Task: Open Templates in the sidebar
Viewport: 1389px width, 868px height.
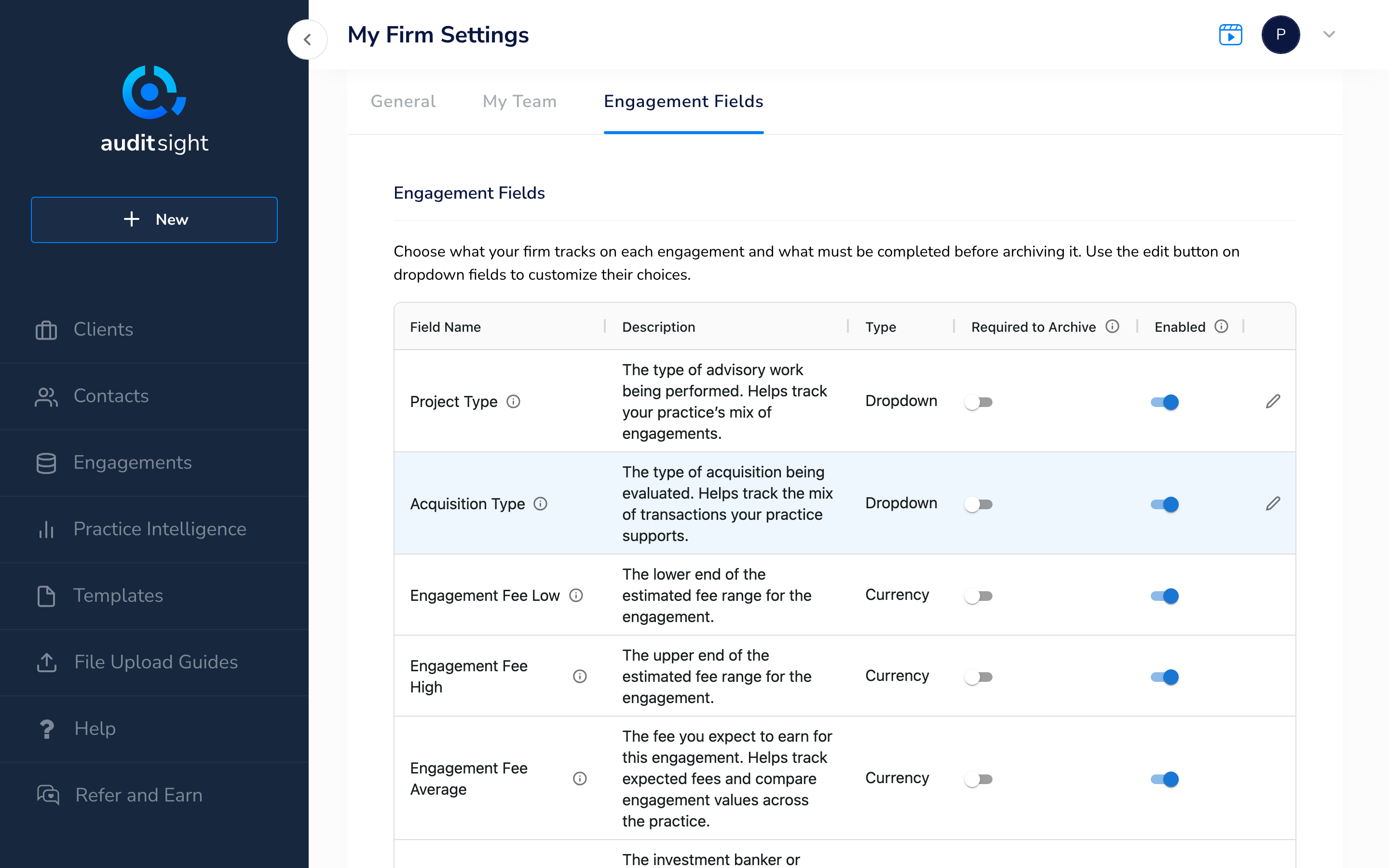Action: coord(154,596)
